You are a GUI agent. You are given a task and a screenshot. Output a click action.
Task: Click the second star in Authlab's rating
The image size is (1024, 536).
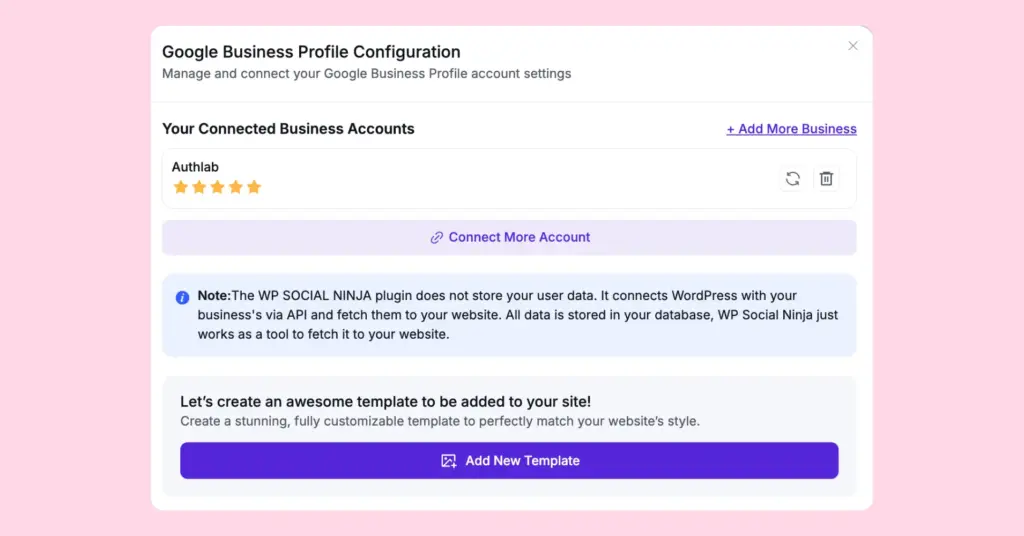point(199,187)
